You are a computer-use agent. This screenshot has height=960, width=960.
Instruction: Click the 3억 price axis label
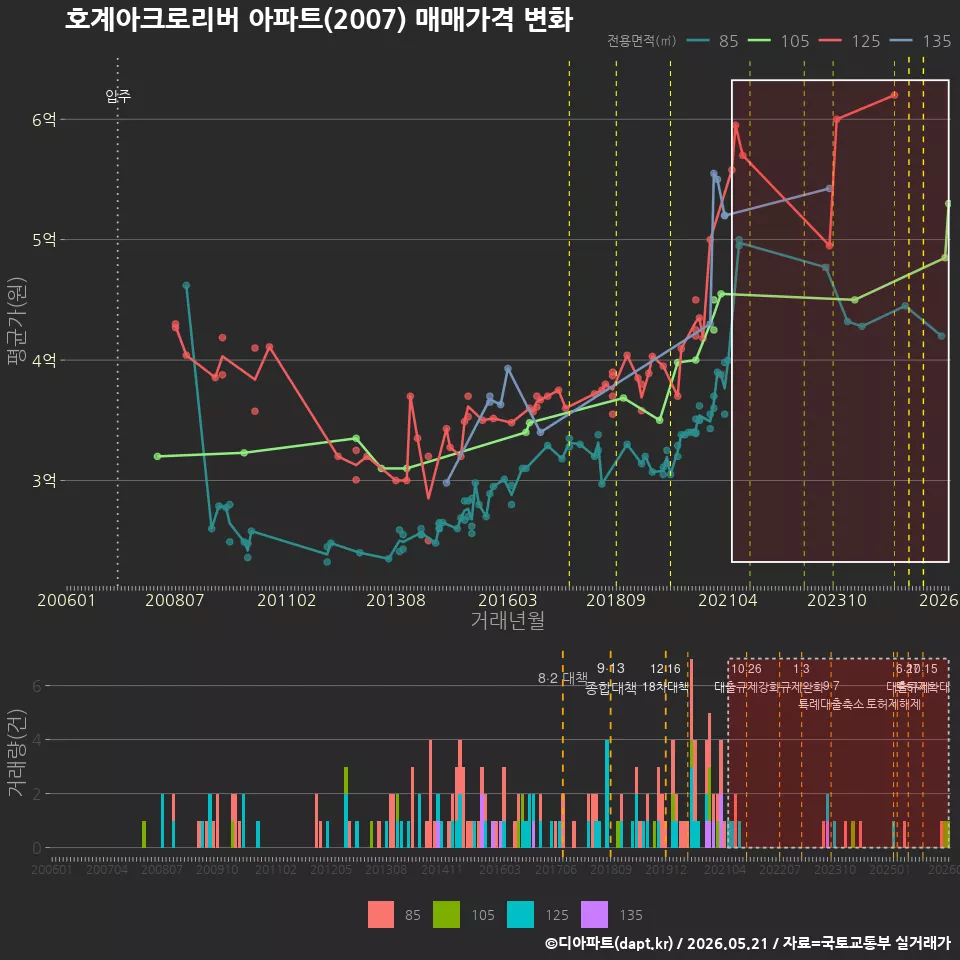click(44, 481)
